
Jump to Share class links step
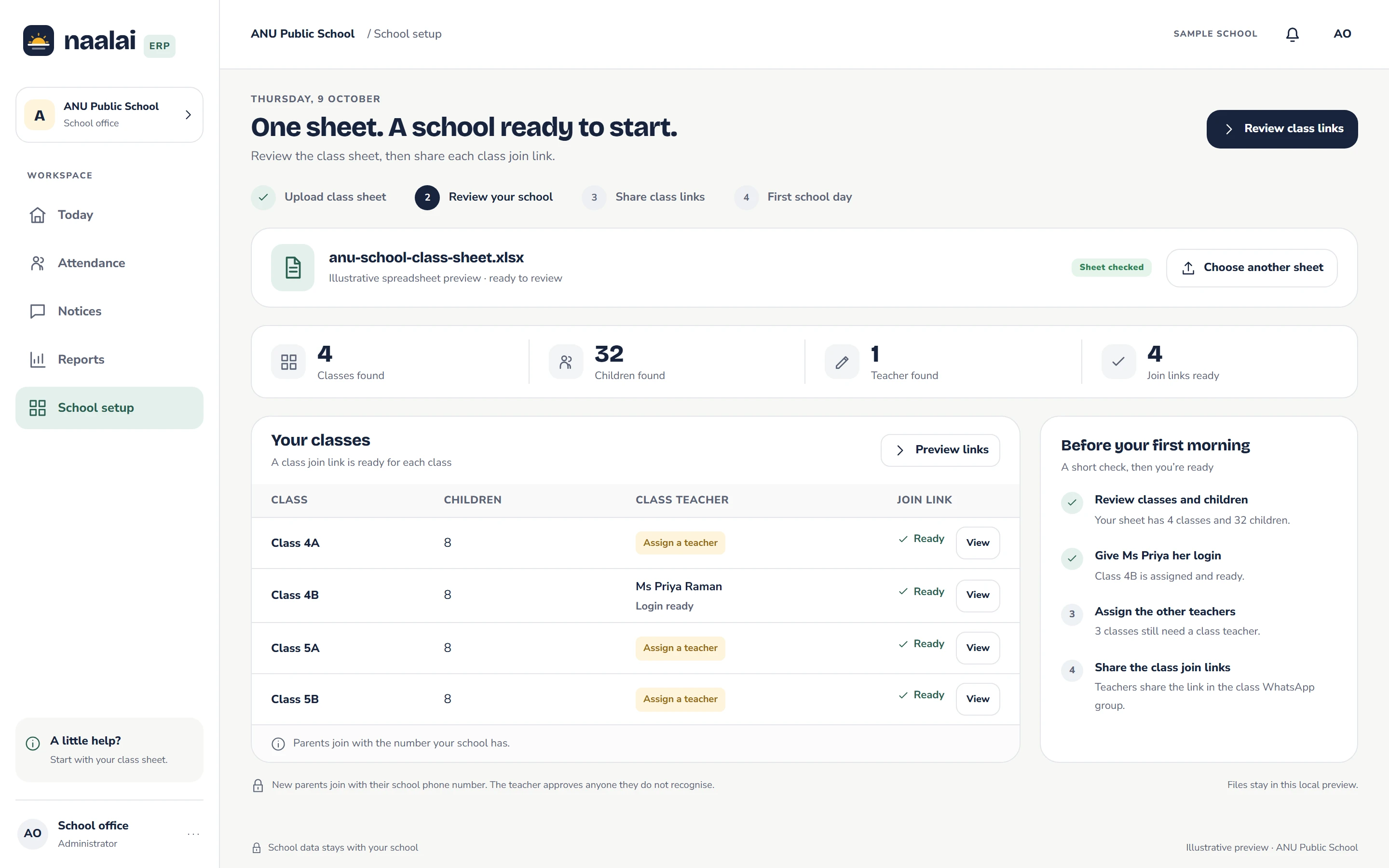pos(643,198)
